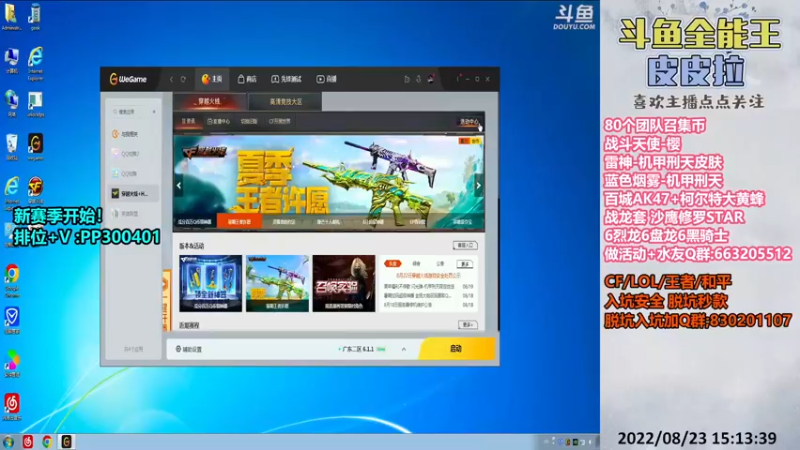
Task: Open the 商店 store tab
Action: click(x=247, y=79)
